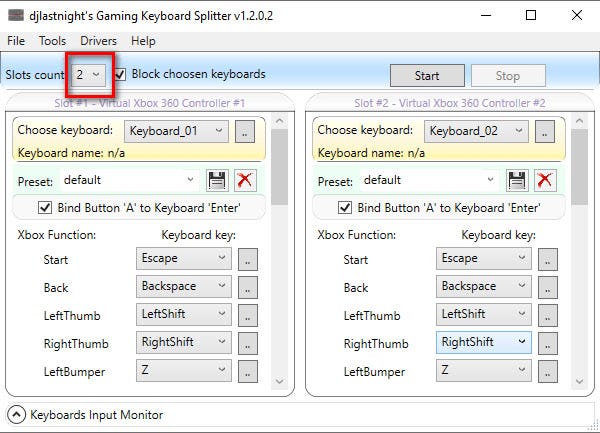
Task: Click Slot #2 Virtual Xbox 360 Controller header
Action: tap(450, 103)
